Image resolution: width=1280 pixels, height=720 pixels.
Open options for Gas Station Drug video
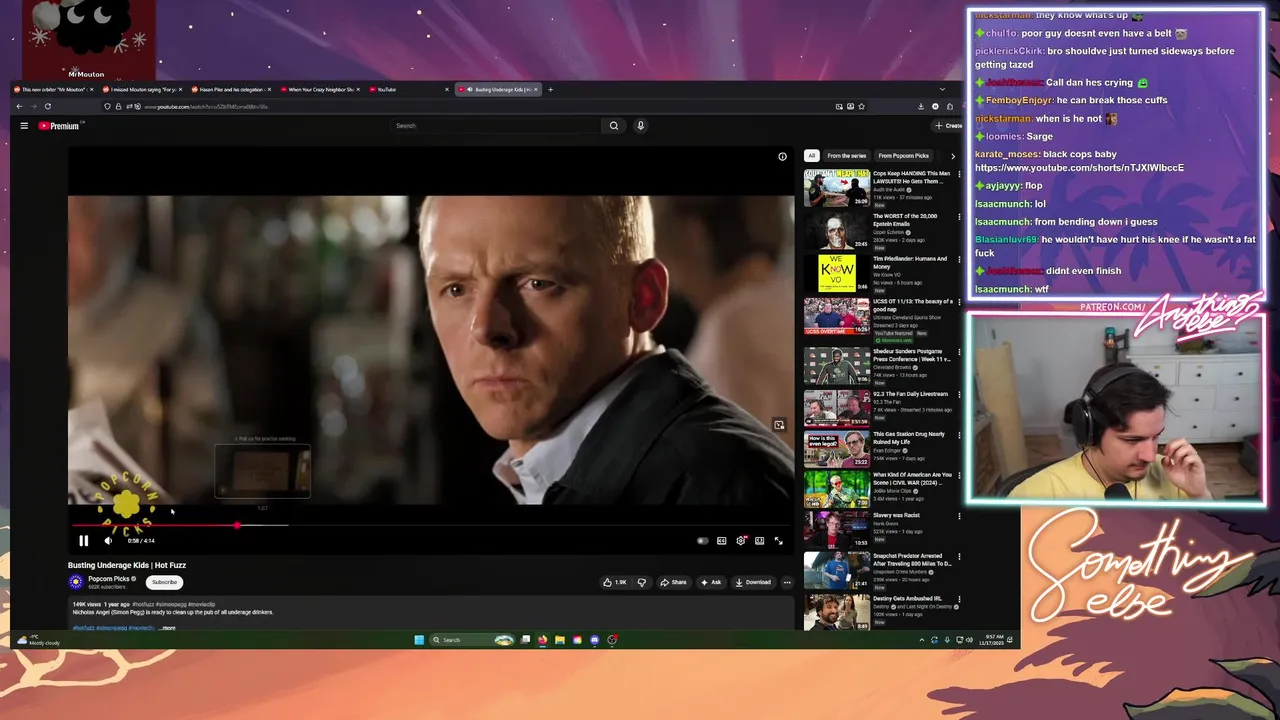[x=959, y=436]
